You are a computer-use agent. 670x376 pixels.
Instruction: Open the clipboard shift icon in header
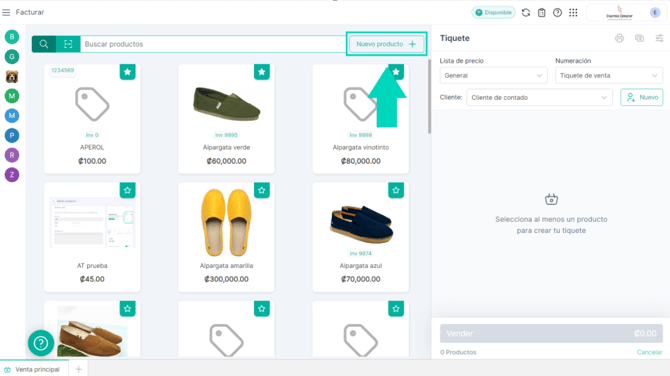pyautogui.click(x=541, y=13)
